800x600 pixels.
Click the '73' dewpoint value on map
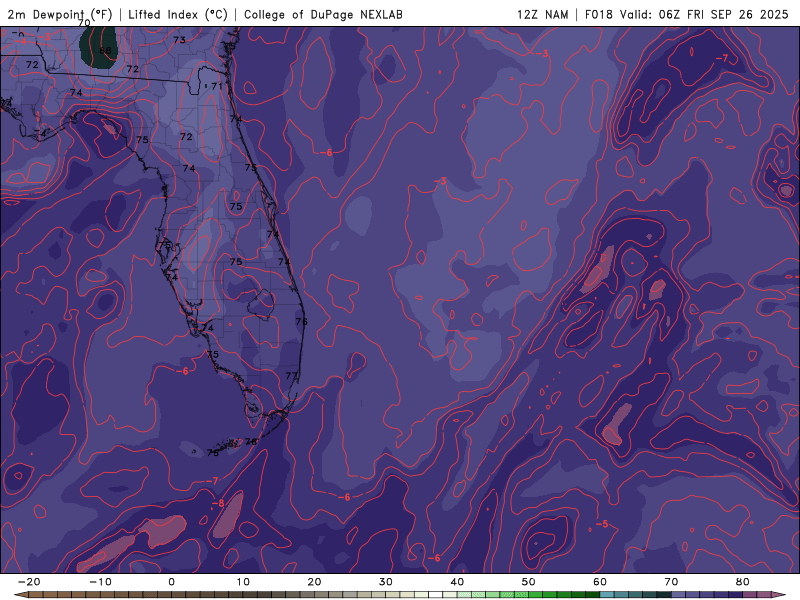pos(179,40)
